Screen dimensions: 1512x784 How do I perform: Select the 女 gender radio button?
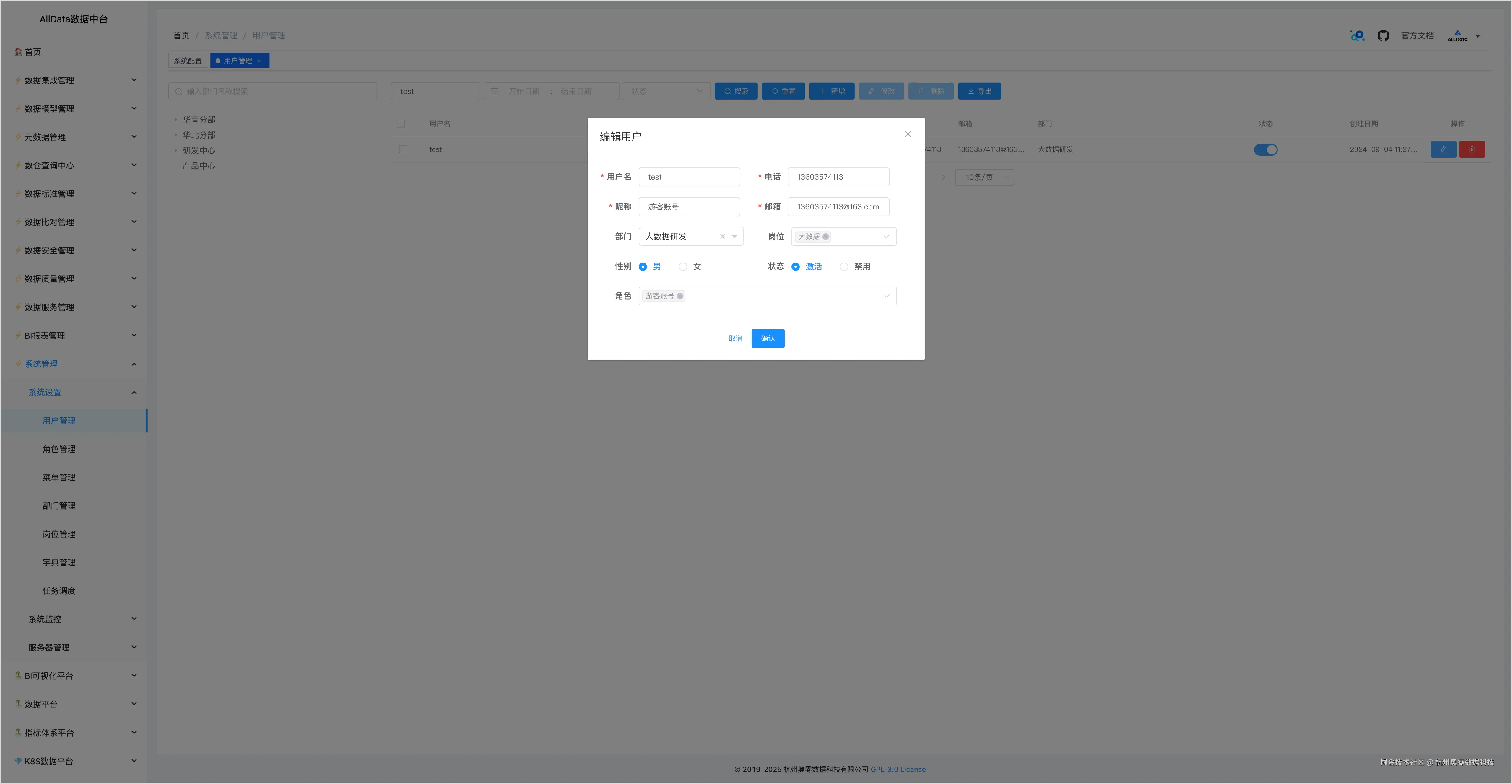click(x=683, y=266)
